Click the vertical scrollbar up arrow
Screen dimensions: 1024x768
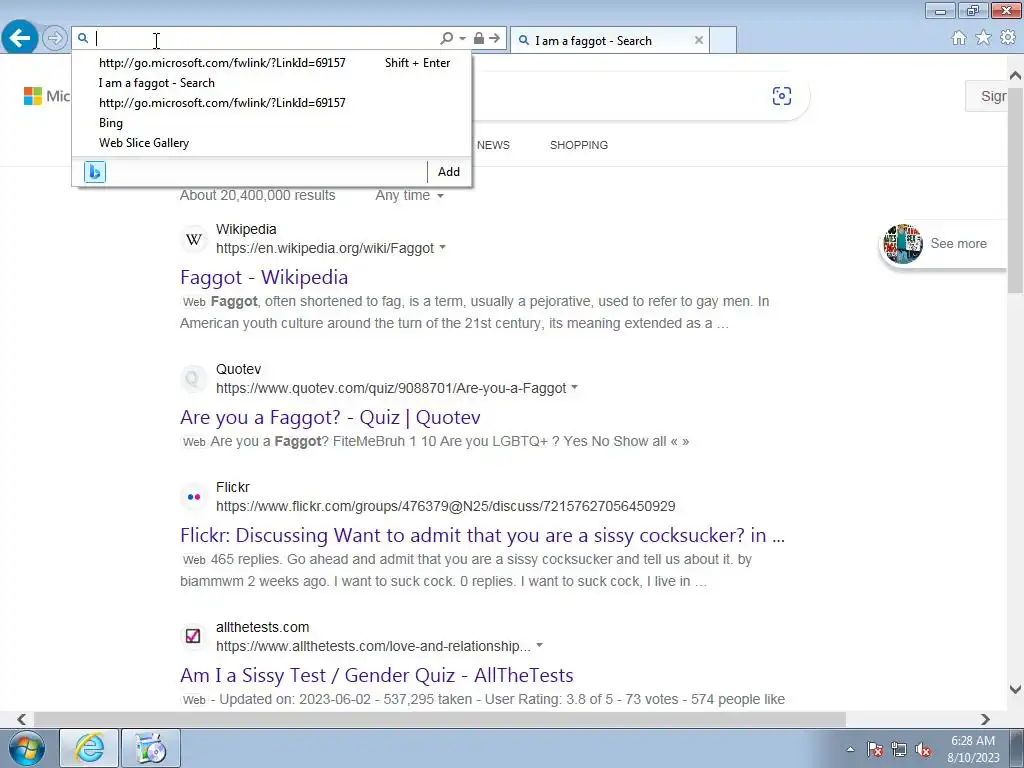coord(1016,76)
